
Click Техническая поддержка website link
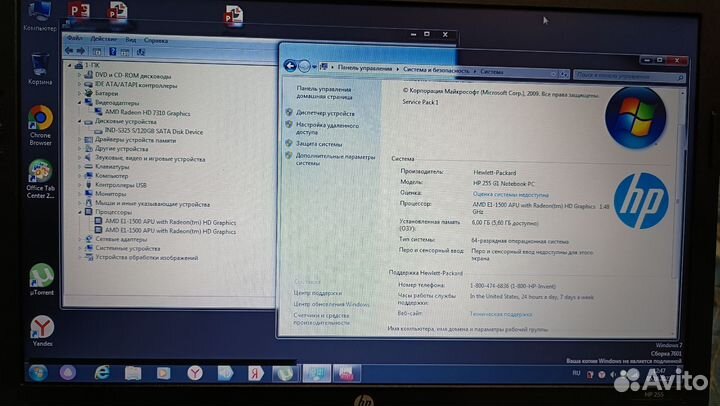[x=501, y=314]
